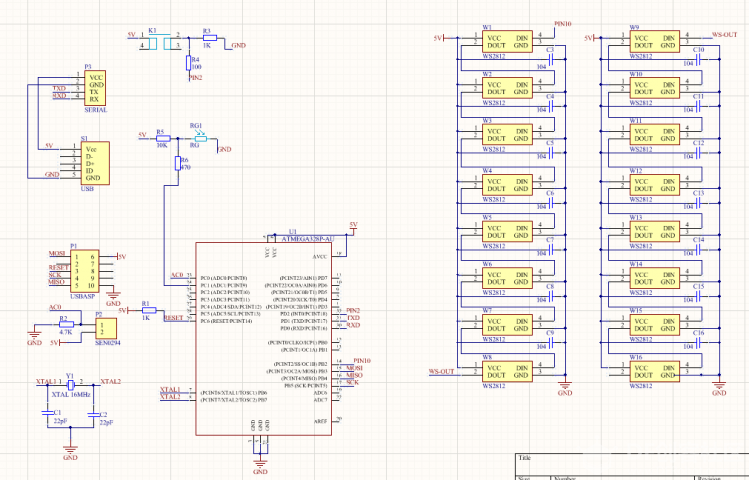The image size is (749, 480).
Task: Select resistor R3 1K near K1
Action: point(209,38)
